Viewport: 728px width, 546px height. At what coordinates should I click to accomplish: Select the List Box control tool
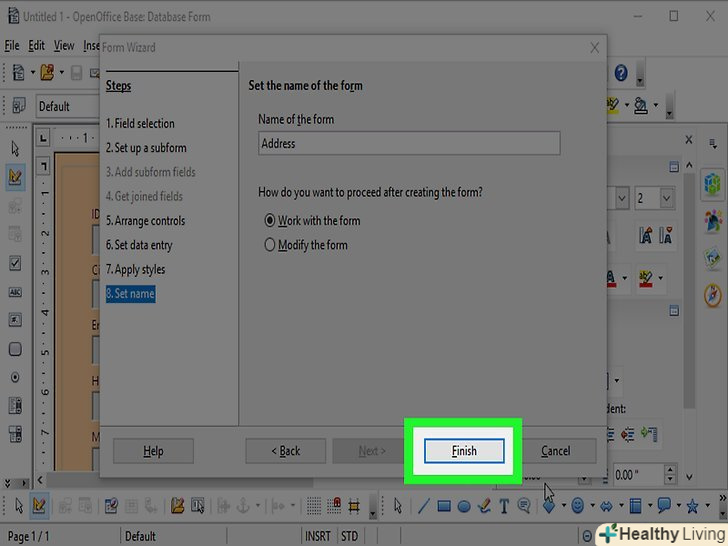point(15,406)
